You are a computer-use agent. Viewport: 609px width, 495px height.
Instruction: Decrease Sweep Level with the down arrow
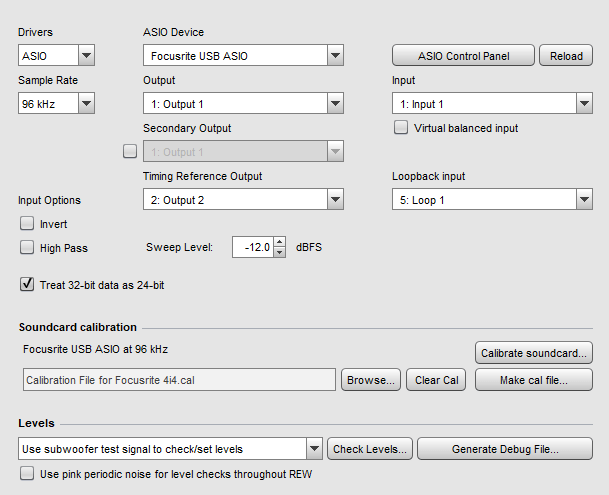pyautogui.click(x=280, y=252)
